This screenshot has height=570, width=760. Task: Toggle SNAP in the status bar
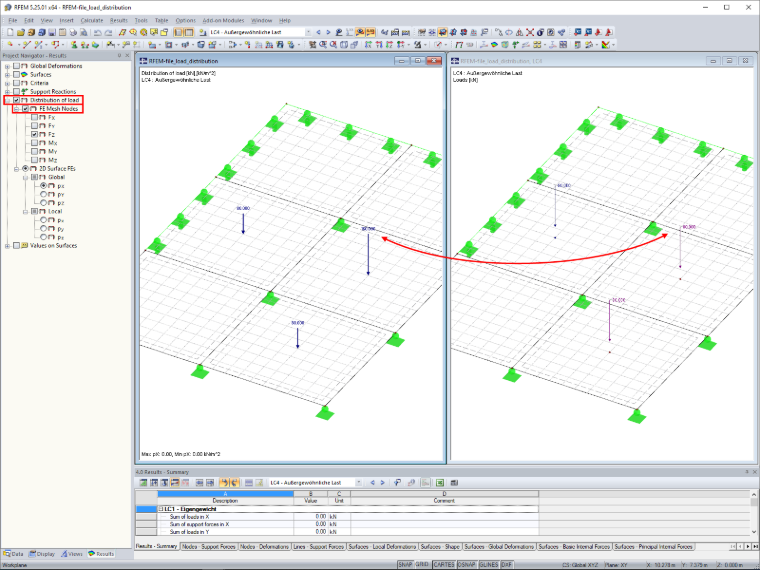pos(405,565)
